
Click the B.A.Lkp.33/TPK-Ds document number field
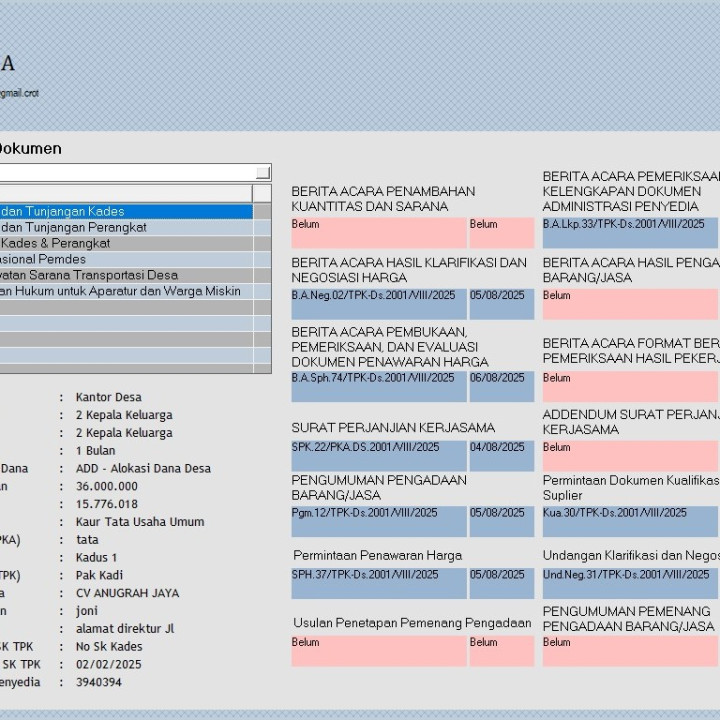point(630,232)
